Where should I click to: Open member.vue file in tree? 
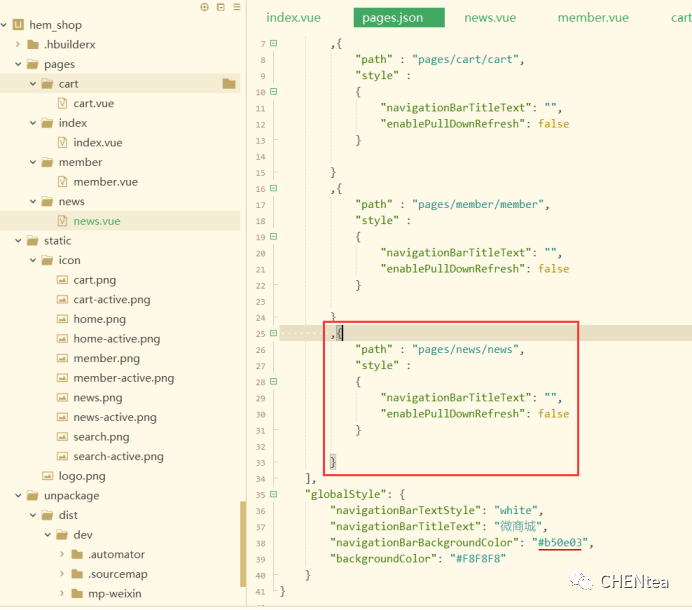click(105, 182)
